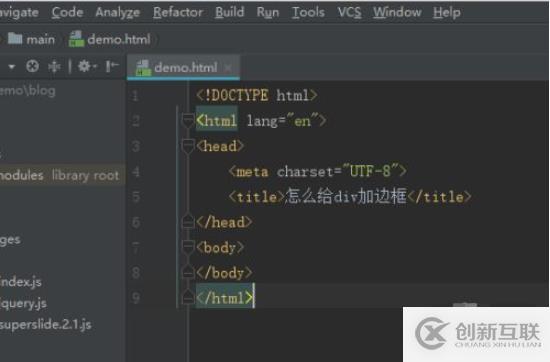
Task: Click line number 9 in the gutter
Action: coord(136,298)
